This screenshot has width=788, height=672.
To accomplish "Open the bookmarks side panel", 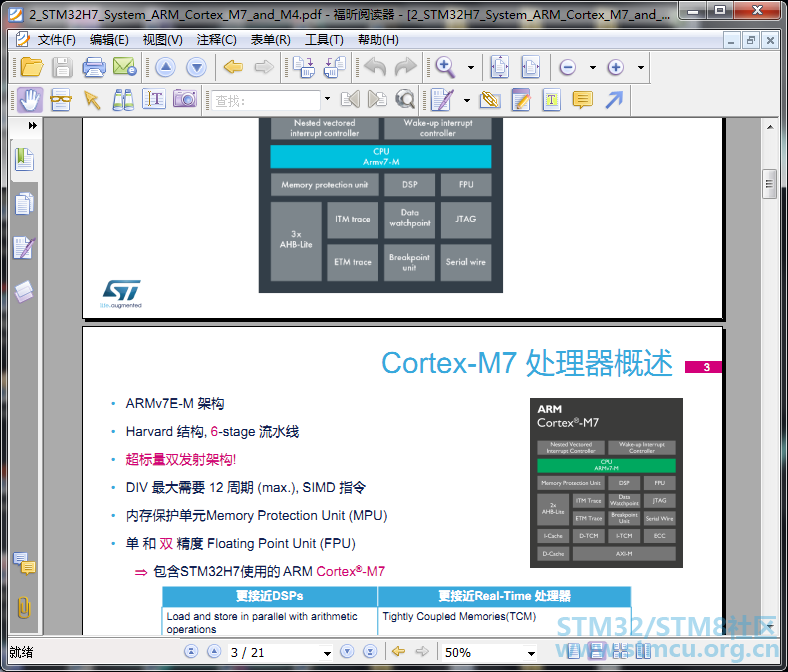I will 24,160.
